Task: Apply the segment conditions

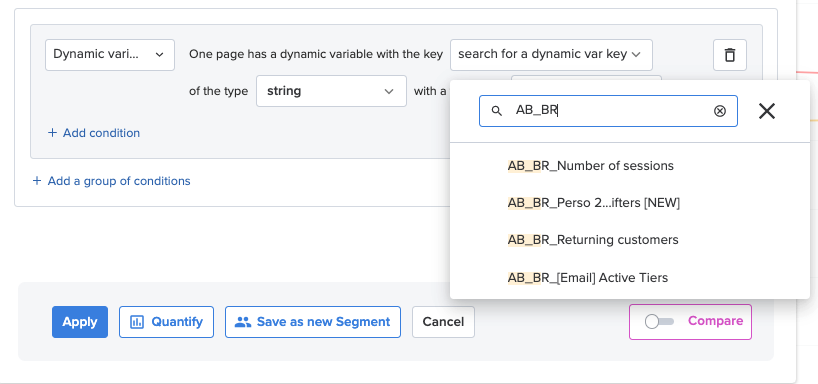Action: click(80, 322)
